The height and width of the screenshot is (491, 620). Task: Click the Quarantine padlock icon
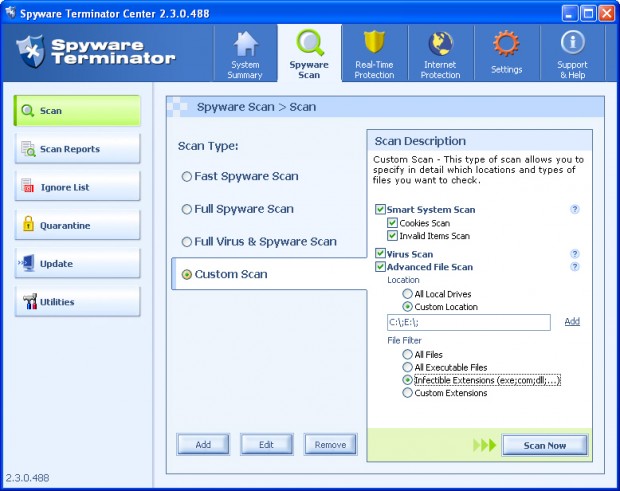28,224
